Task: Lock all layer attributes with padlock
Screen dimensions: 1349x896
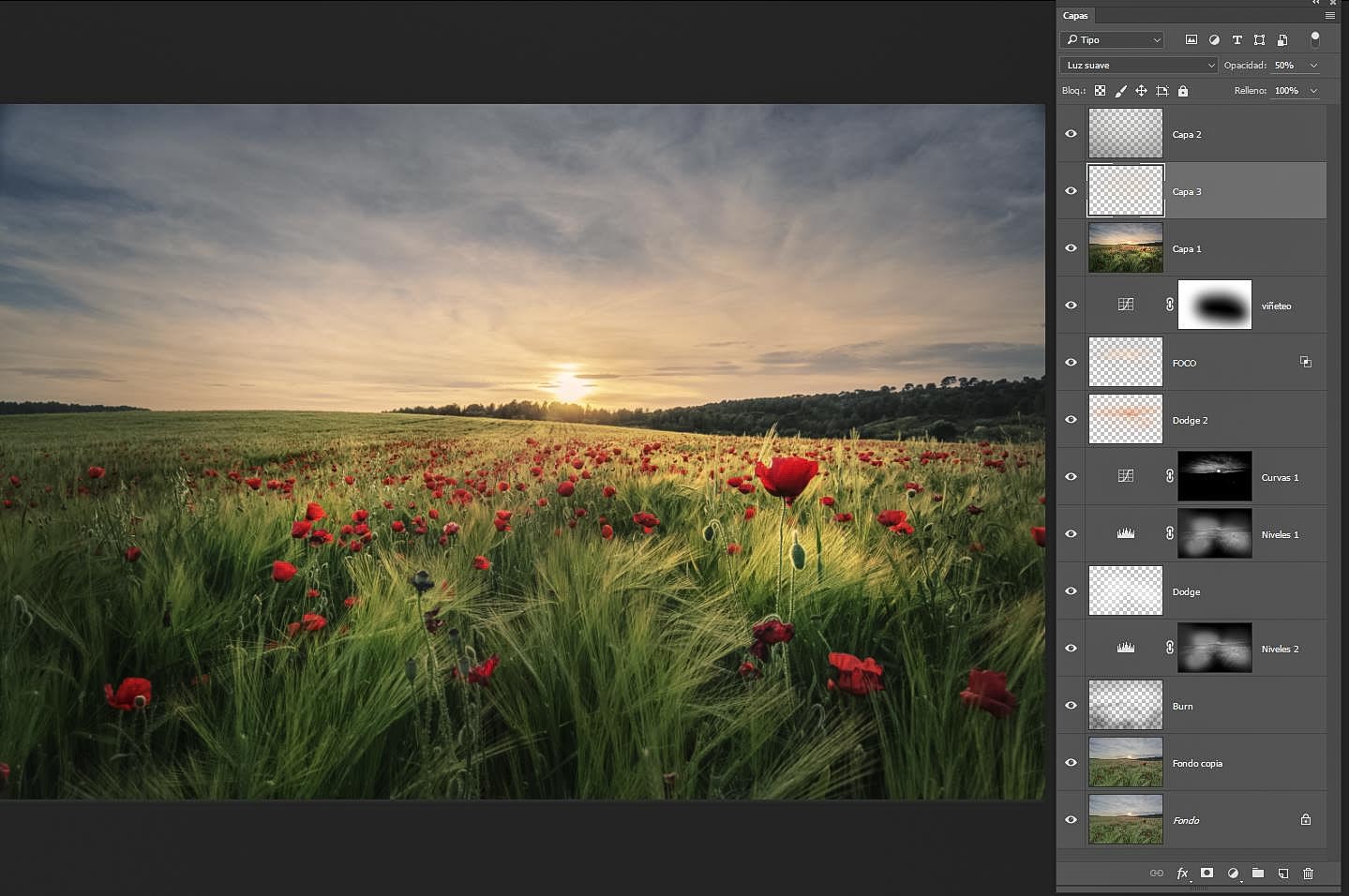Action: click(1183, 91)
